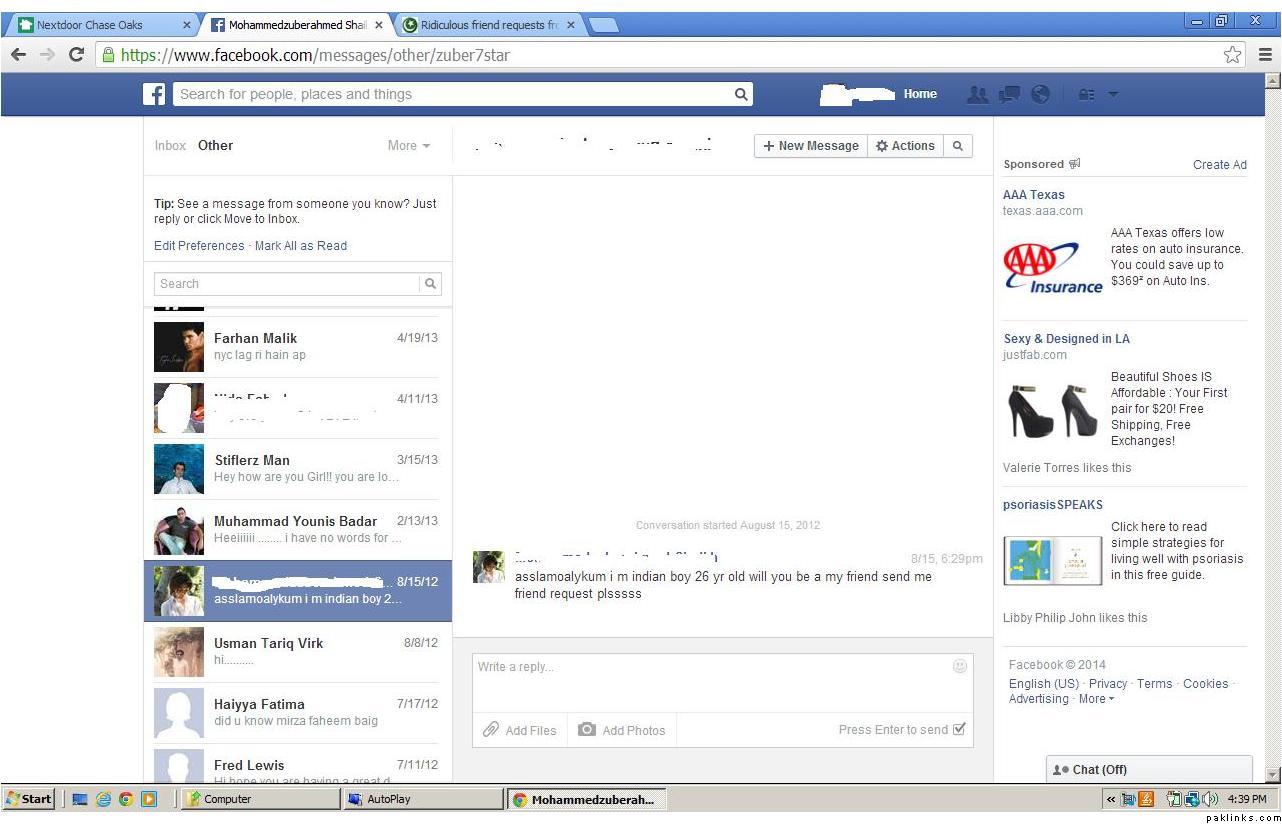Expand the More dropdown beside Other

409,146
